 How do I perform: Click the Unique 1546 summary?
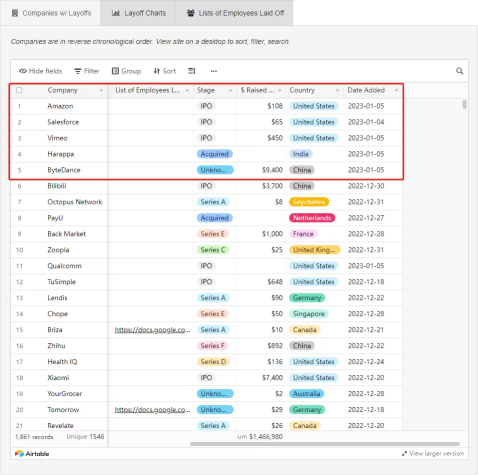[x=85, y=437]
